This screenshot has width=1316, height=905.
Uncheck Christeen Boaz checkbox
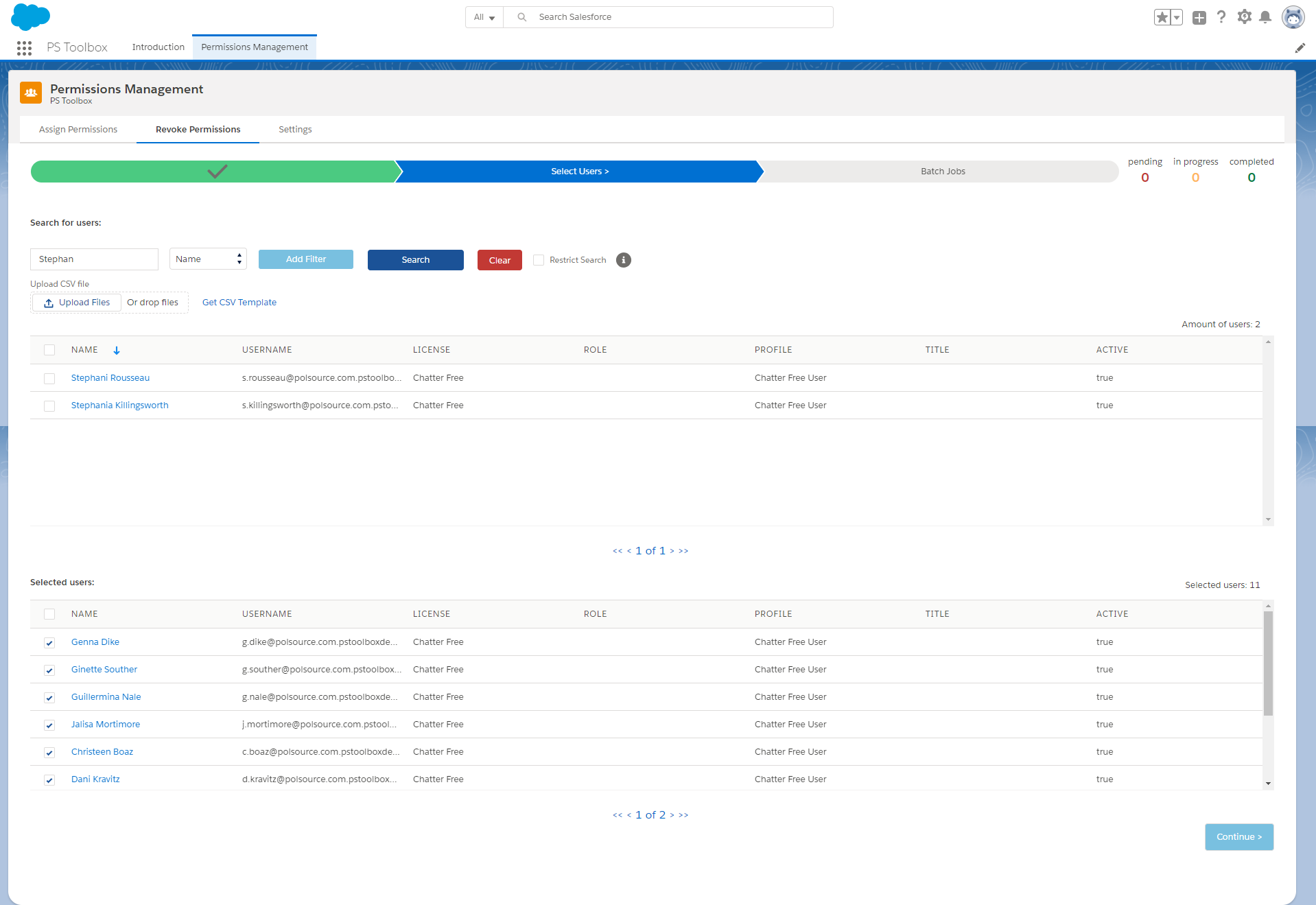point(49,753)
